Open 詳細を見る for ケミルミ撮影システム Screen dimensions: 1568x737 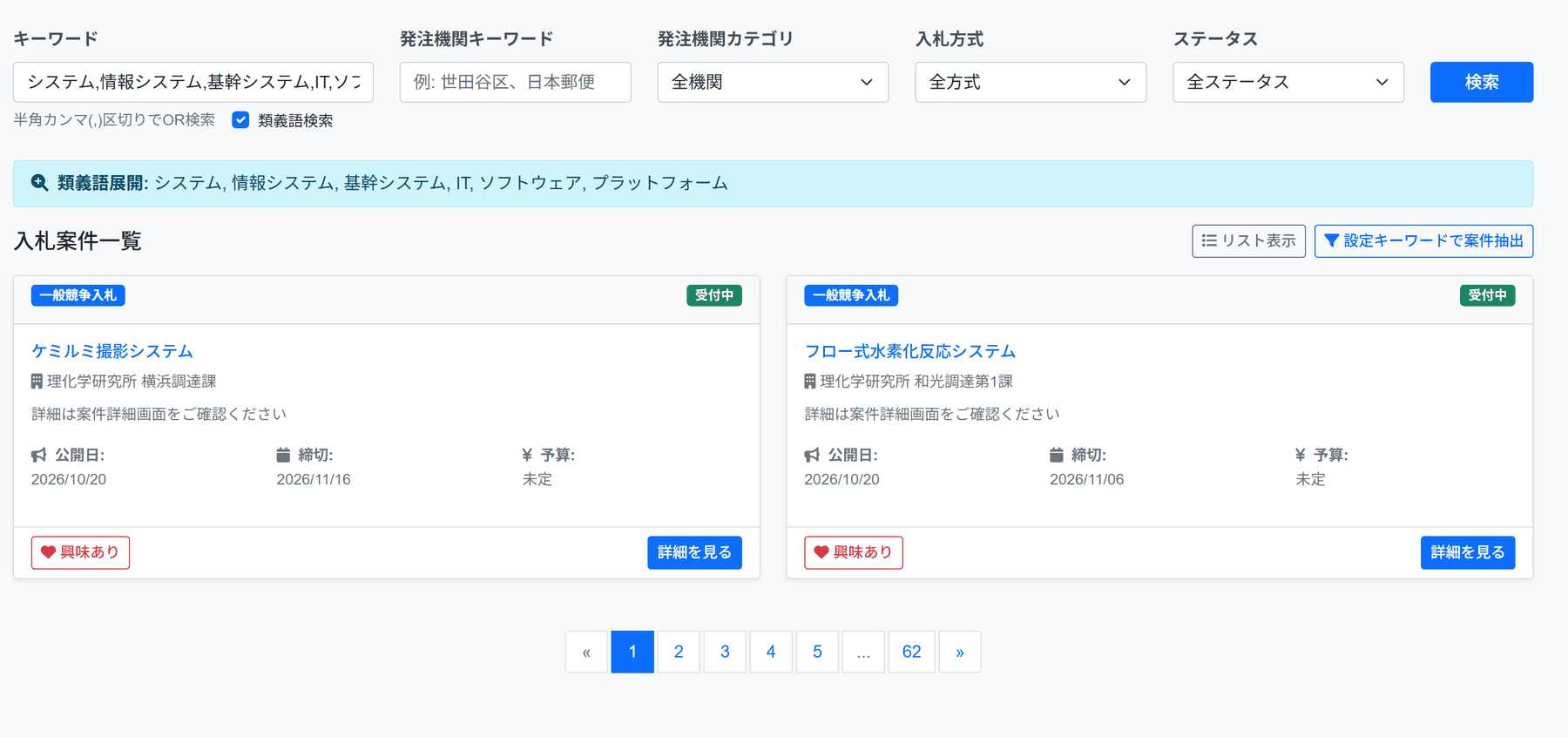pyautogui.click(x=694, y=552)
